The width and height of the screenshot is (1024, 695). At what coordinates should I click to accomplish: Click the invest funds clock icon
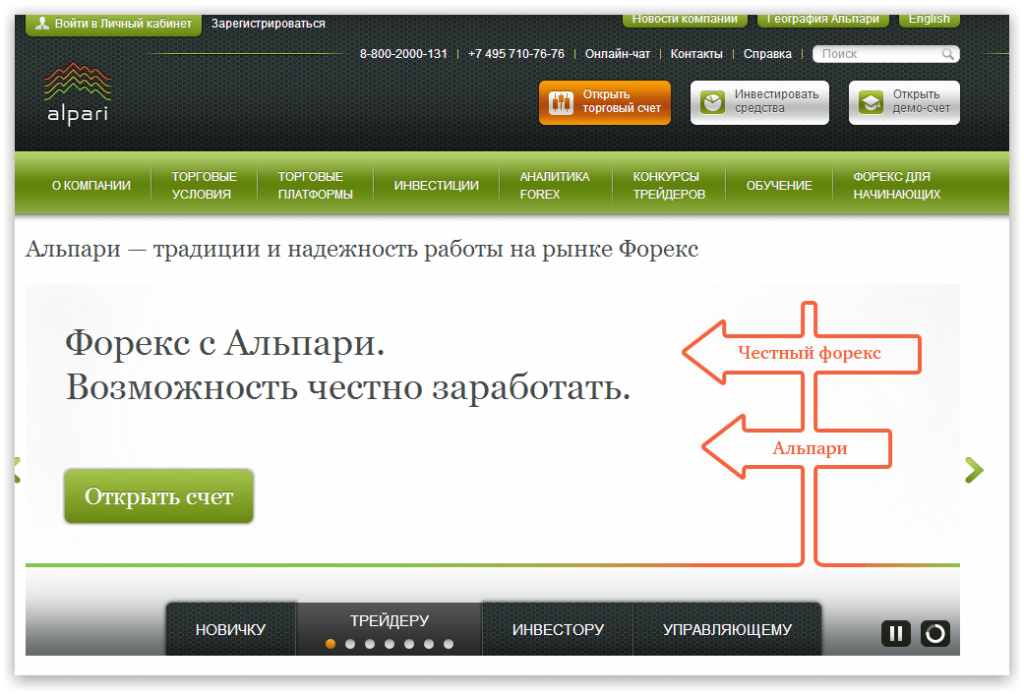point(712,103)
